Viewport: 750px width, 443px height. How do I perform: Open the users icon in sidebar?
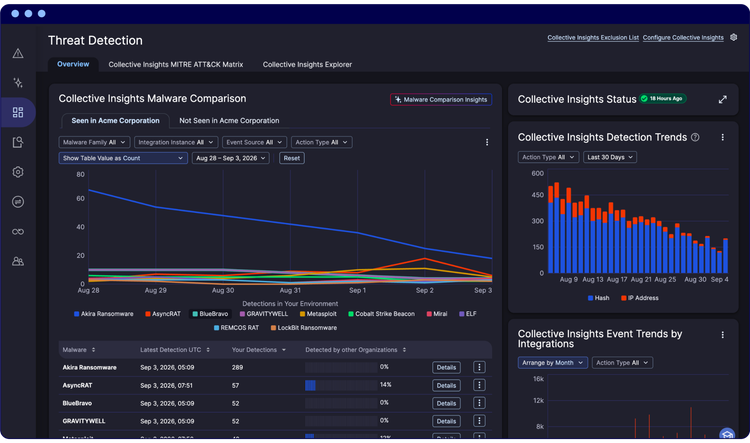point(18,261)
